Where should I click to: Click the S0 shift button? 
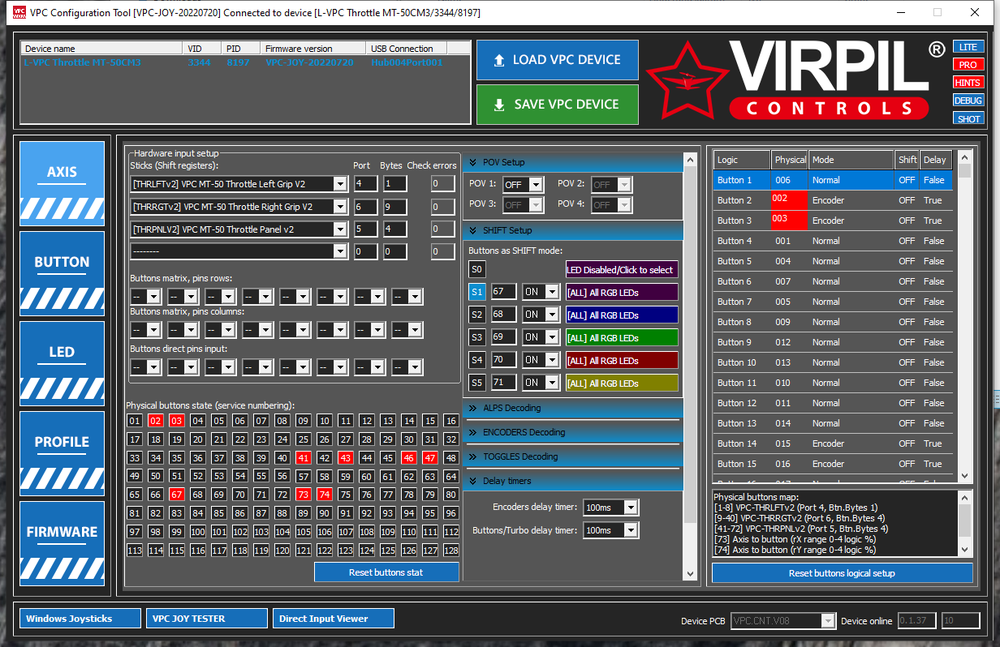(476, 269)
